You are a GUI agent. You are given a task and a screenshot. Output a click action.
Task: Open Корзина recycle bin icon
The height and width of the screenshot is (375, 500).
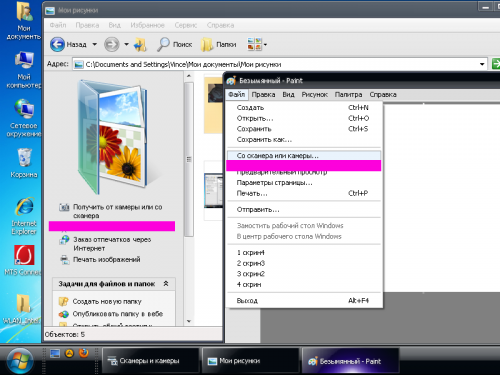pyautogui.click(x=24, y=163)
